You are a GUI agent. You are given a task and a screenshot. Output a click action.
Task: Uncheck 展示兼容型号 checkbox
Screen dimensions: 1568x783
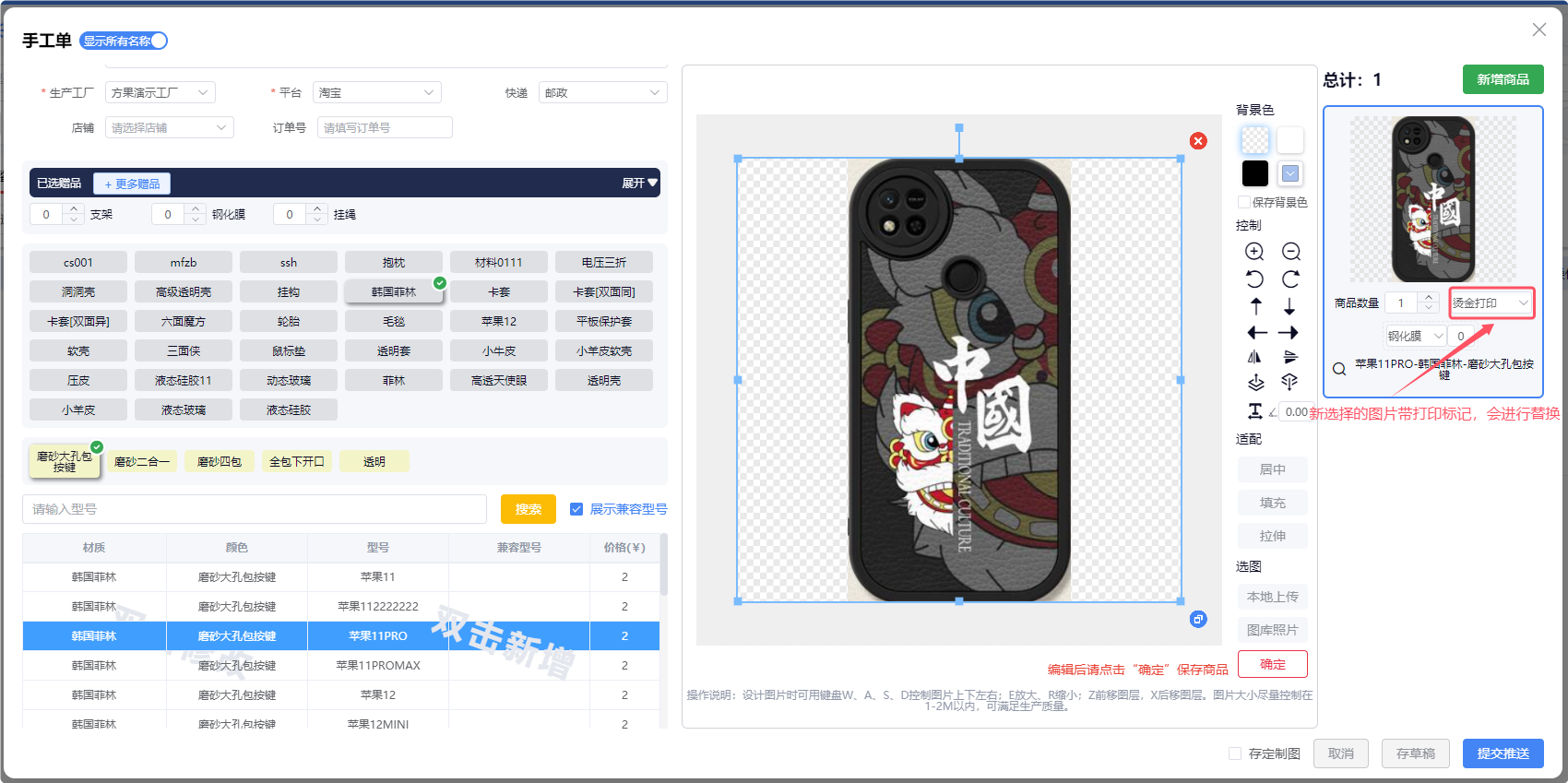click(x=576, y=509)
